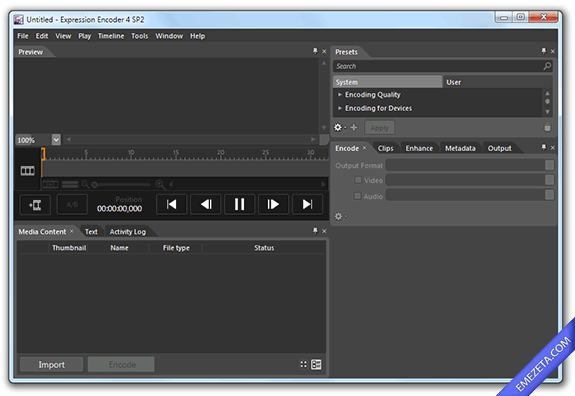The height and width of the screenshot is (396, 575).
Task: Click the timeline zoom-in magnifier
Action: (160, 184)
